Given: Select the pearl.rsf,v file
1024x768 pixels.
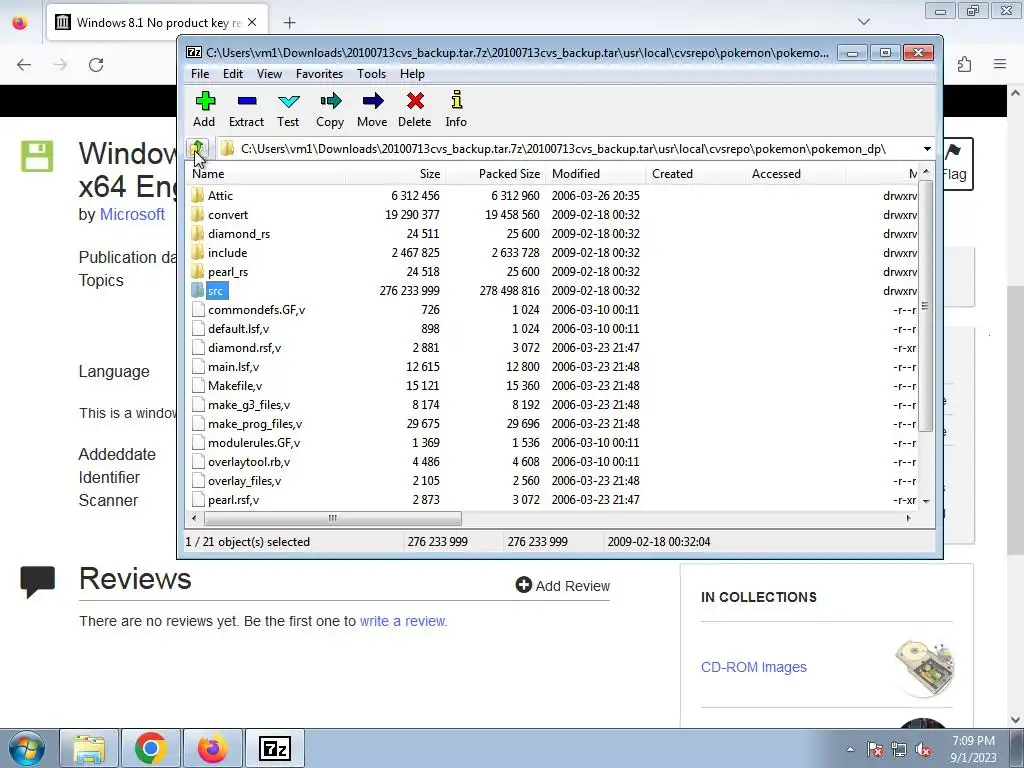Looking at the screenshot, I should [233, 500].
